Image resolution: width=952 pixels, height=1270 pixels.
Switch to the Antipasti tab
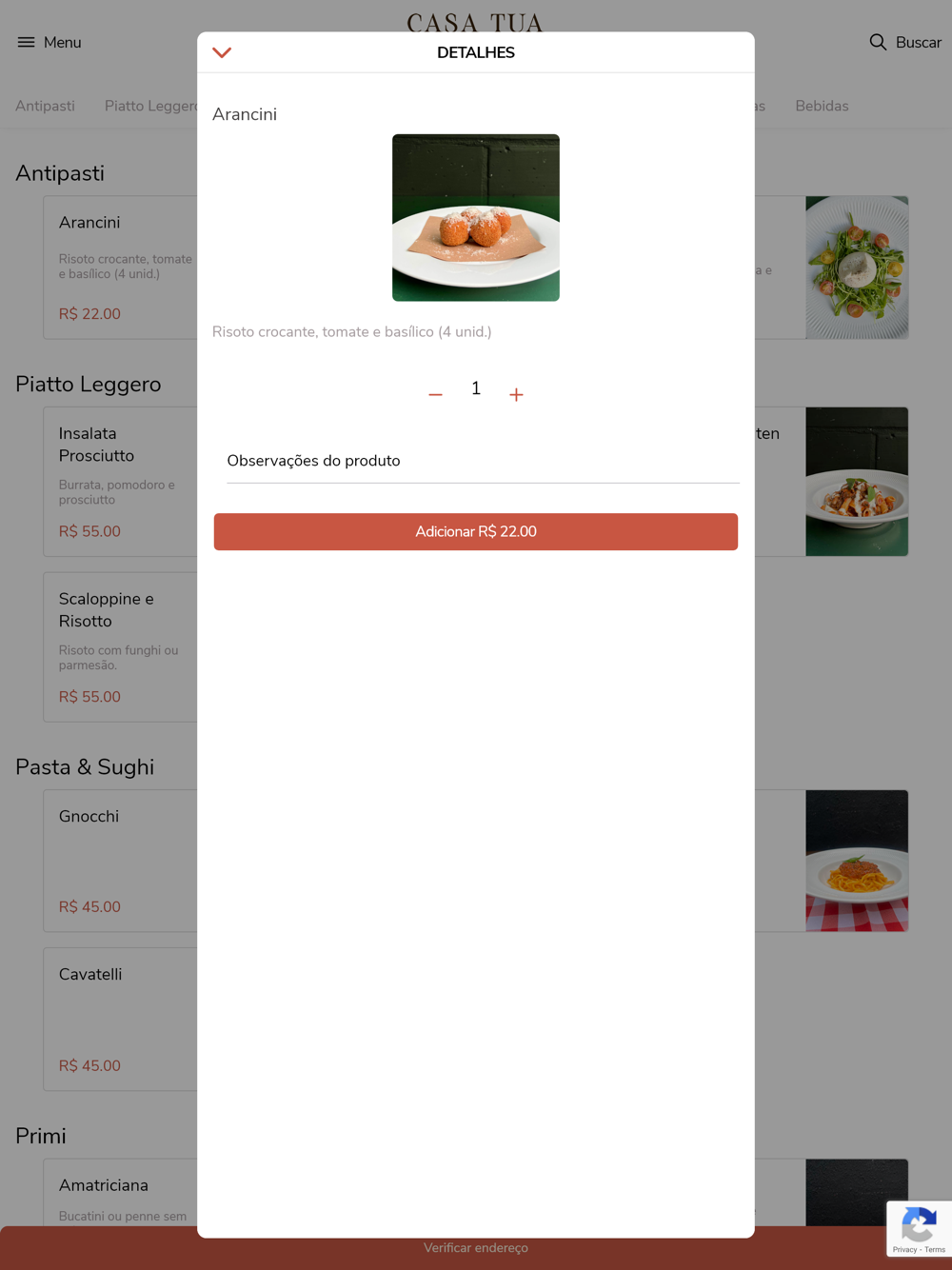45,106
